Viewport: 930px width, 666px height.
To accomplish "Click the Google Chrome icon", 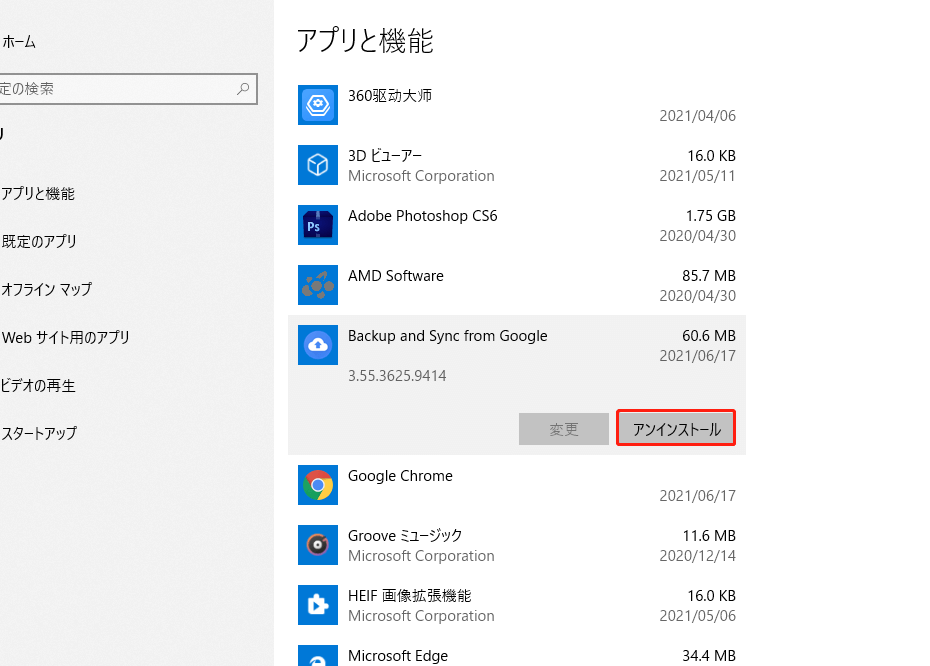I will point(318,485).
